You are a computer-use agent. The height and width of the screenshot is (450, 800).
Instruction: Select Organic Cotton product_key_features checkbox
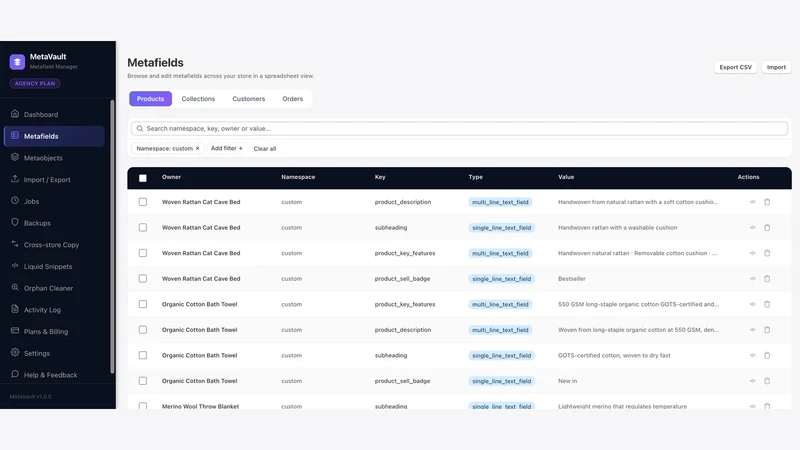coord(143,304)
